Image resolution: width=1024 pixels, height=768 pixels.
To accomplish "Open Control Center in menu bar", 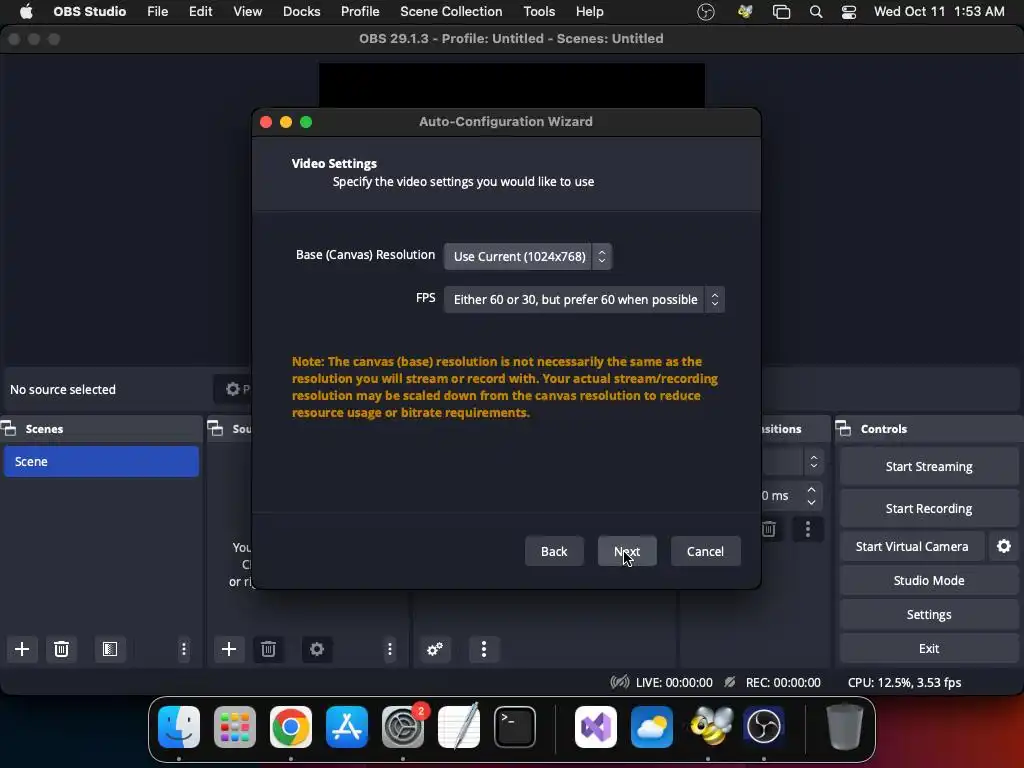I will tap(848, 12).
